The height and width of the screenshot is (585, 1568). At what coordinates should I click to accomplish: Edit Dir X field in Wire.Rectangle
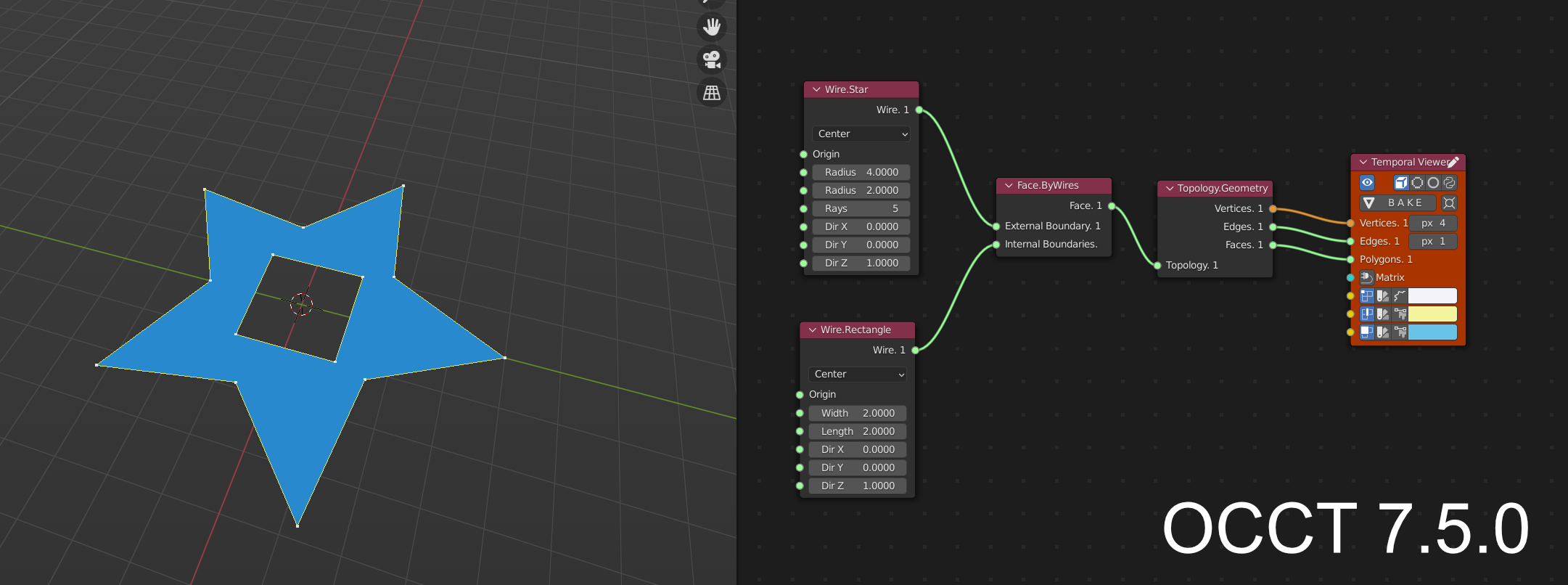click(x=858, y=449)
